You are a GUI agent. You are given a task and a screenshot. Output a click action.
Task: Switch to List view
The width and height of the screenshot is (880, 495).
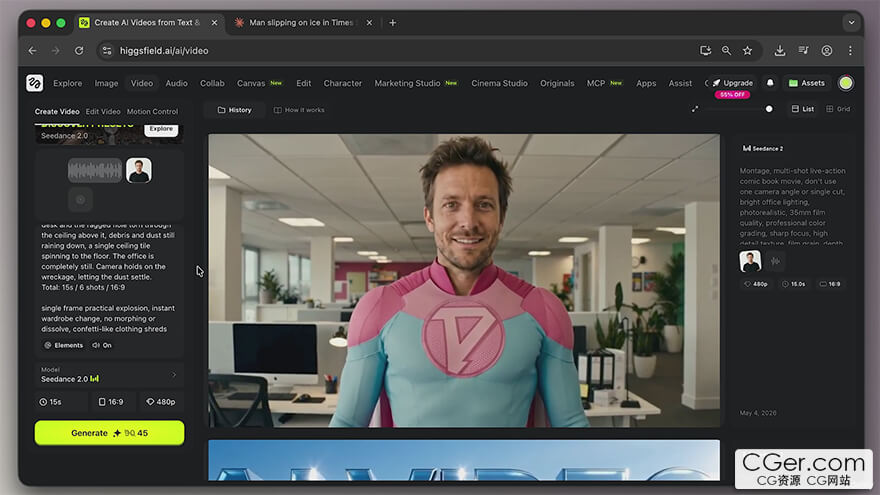point(803,109)
